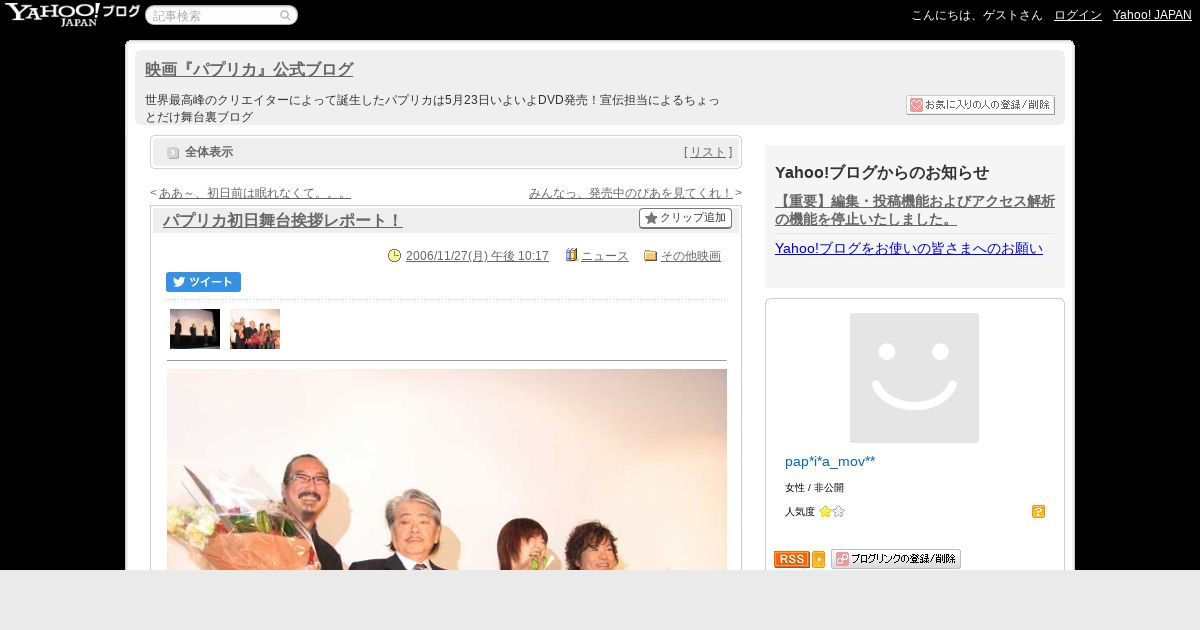This screenshot has height=630, width=1200.
Task: Click the ツイート button
Action: 203,282
